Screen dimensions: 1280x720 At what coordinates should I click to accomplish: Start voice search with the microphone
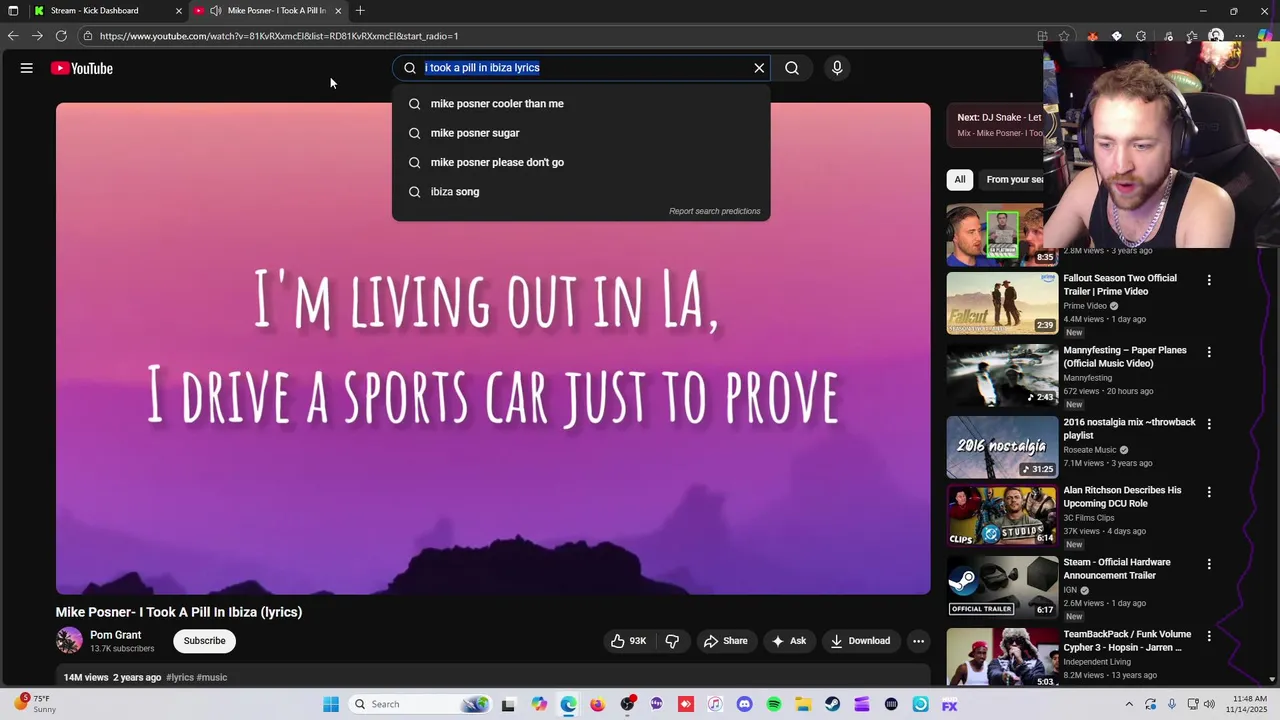click(x=837, y=68)
